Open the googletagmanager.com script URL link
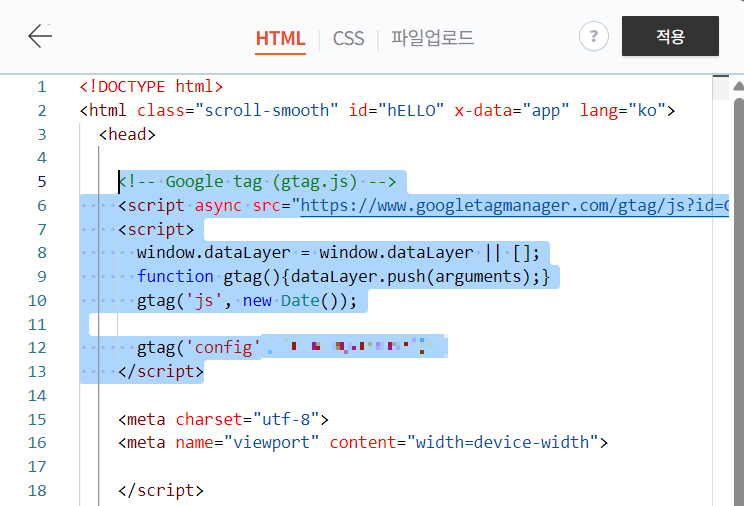Screen dimensions: 744x506 (x=514, y=206)
